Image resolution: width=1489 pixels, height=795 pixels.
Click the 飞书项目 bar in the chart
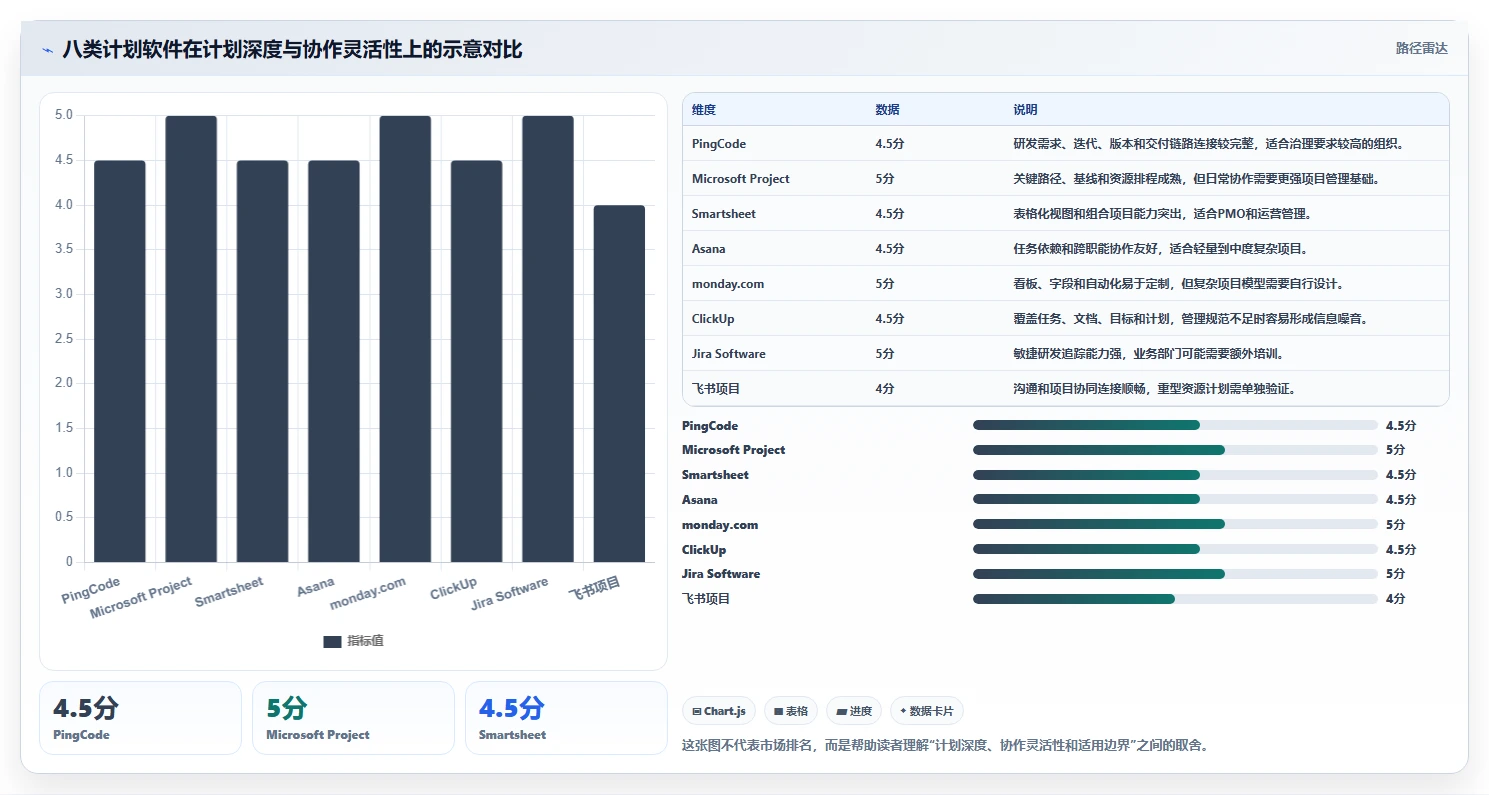(x=619, y=383)
